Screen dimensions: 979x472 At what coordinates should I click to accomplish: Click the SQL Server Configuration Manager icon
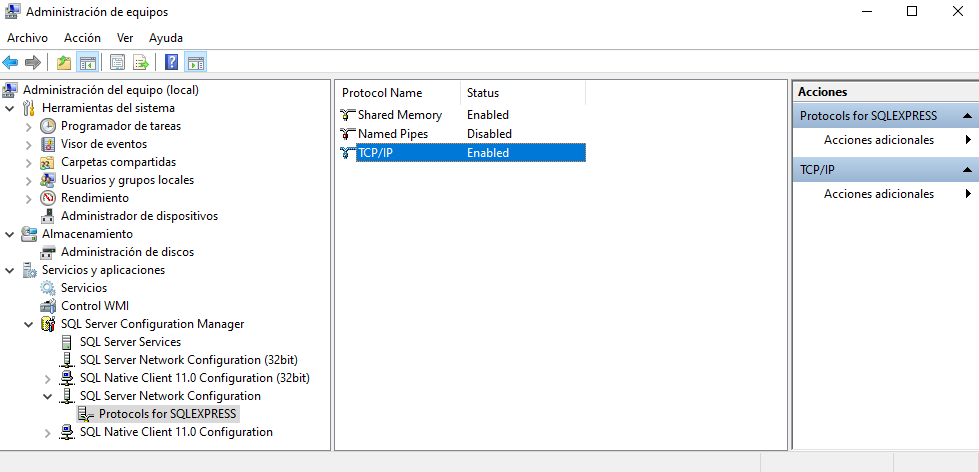pos(47,324)
